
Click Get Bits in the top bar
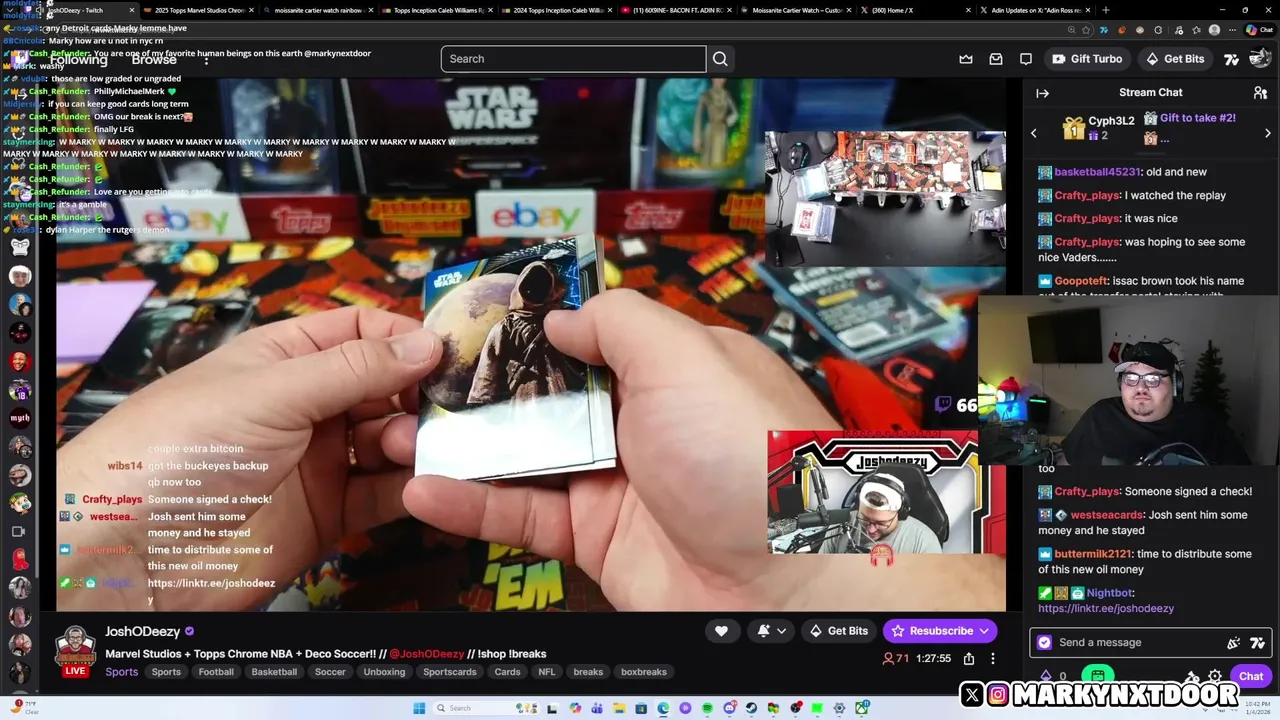(x=1175, y=59)
